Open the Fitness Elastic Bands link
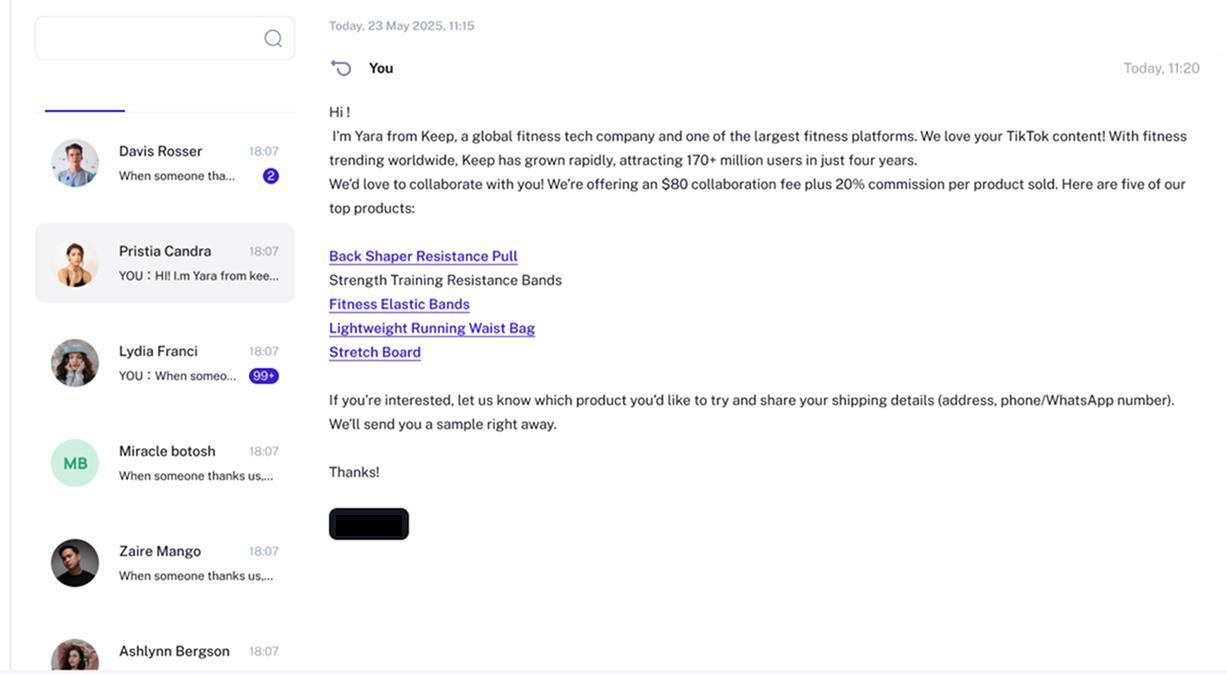 (399, 304)
